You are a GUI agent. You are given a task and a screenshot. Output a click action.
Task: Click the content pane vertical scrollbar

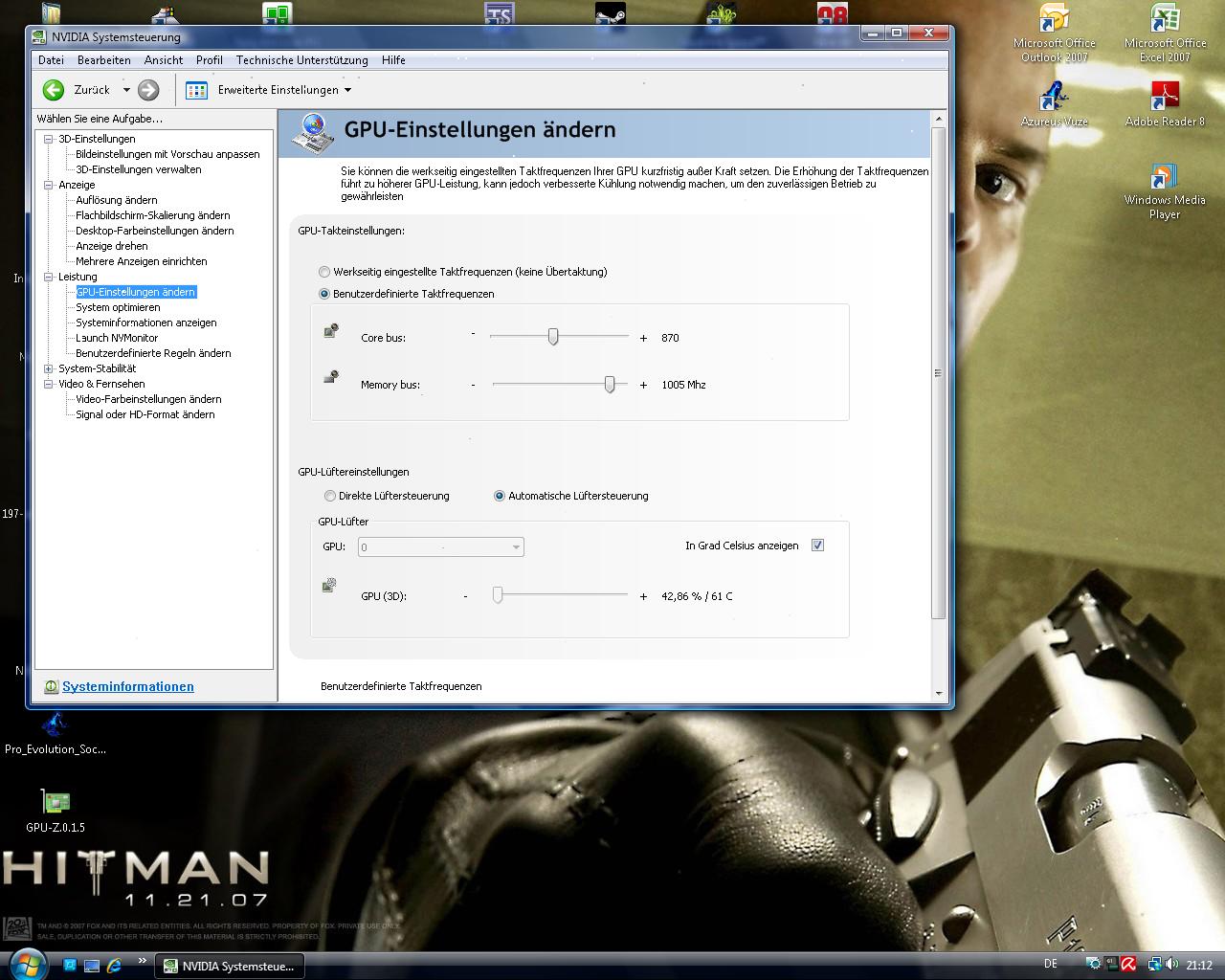[938, 373]
